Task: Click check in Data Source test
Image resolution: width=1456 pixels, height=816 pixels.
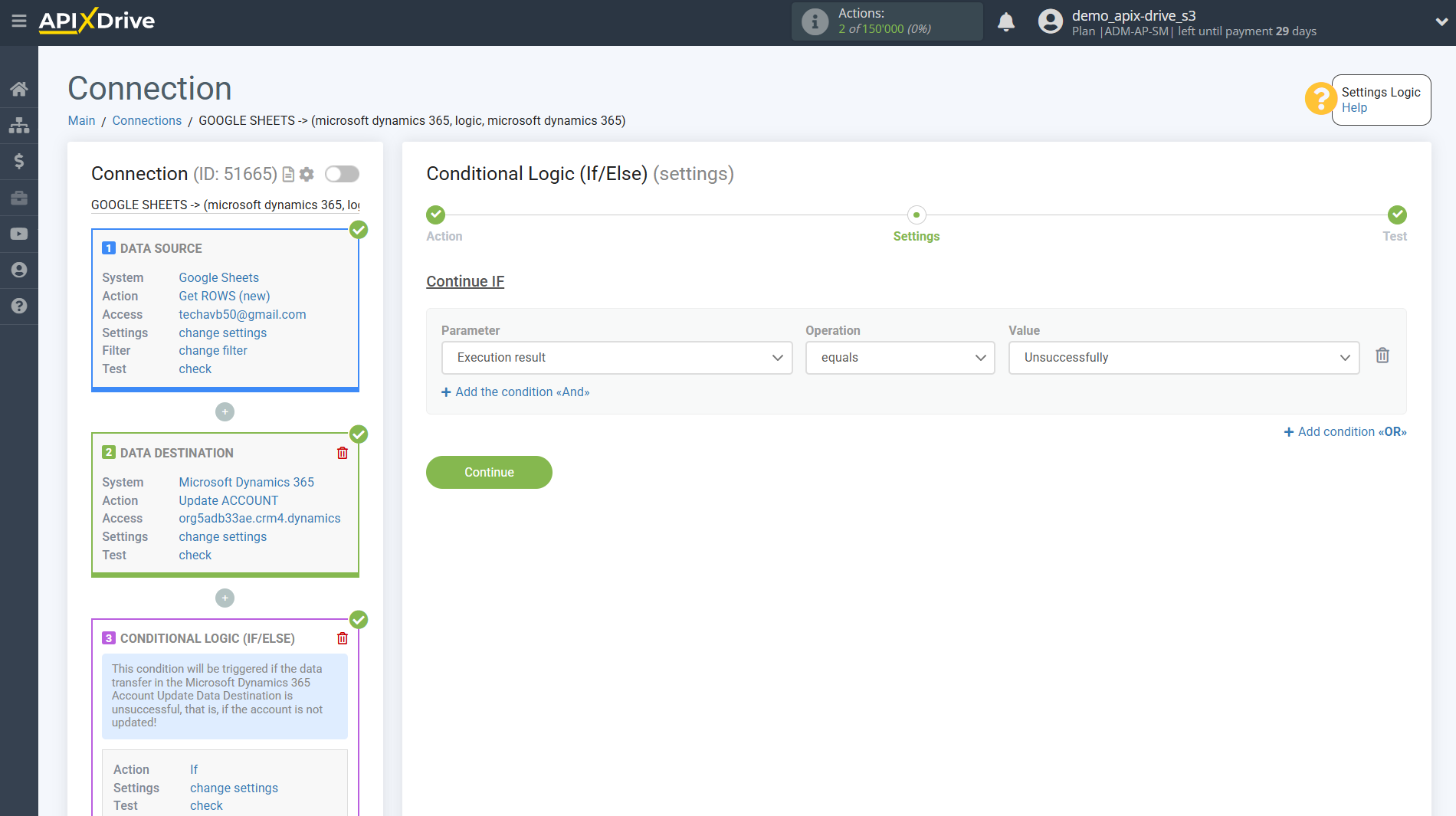Action: pos(195,369)
